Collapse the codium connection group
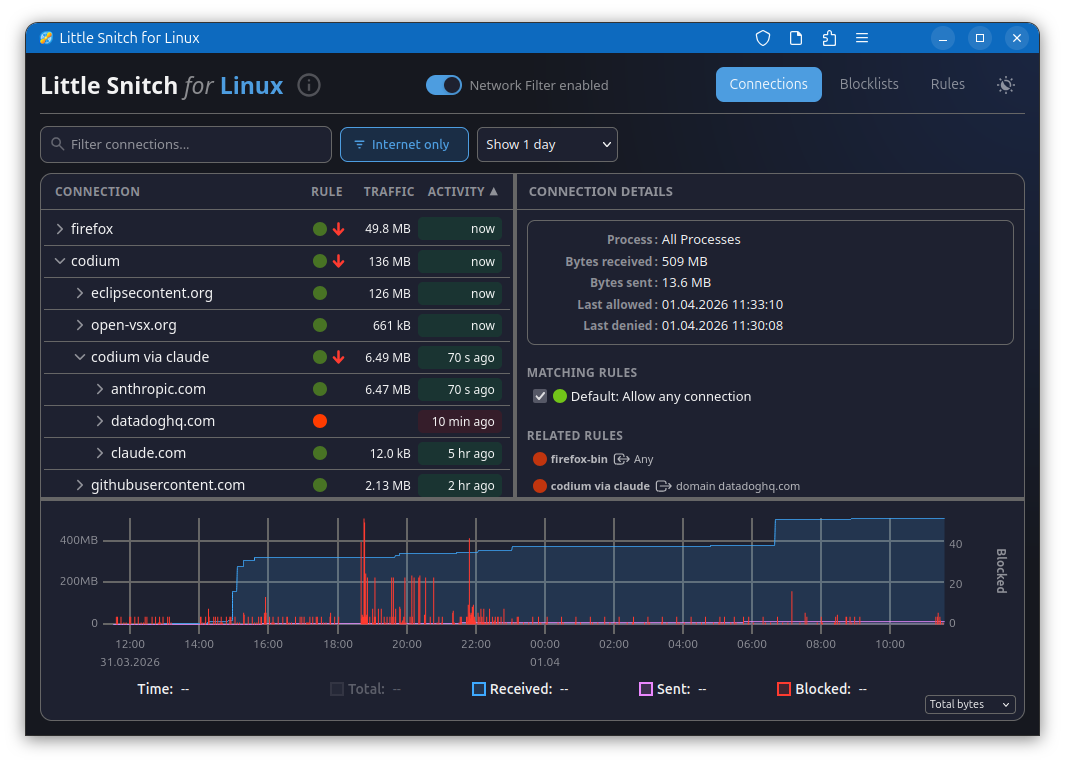This screenshot has width=1065, height=764. [60, 261]
